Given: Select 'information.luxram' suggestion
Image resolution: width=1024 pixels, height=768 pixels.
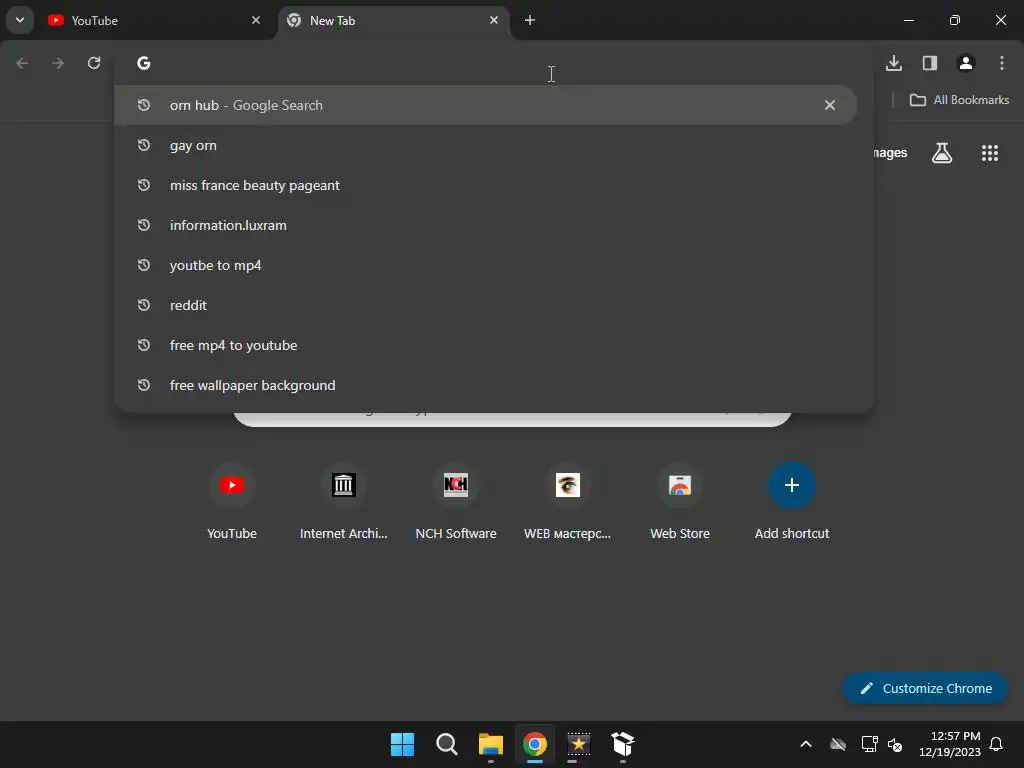Looking at the screenshot, I should pyautogui.click(x=486, y=225).
